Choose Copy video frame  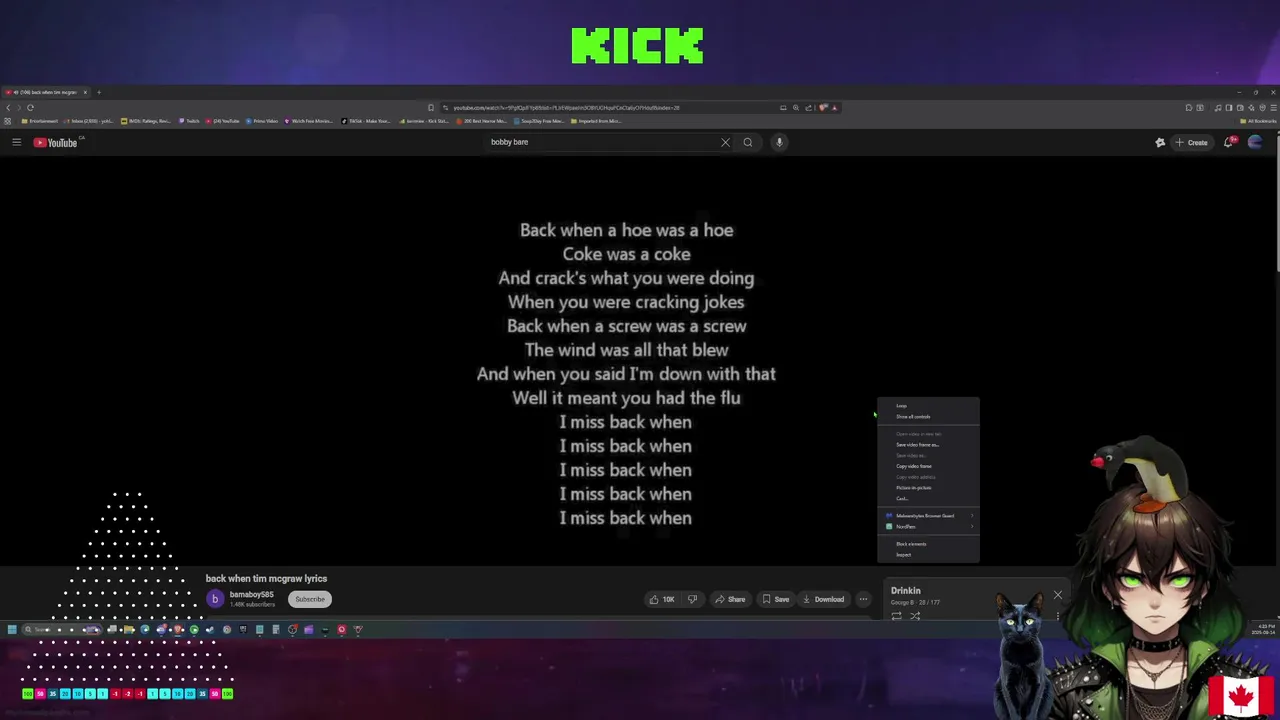click(x=928, y=466)
